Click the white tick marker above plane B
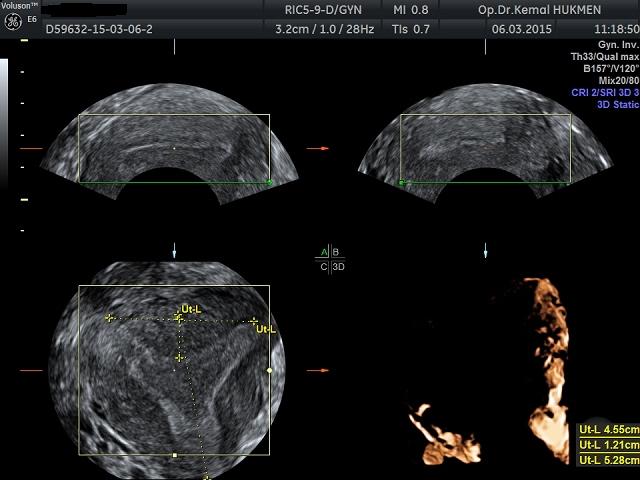Screen dimensions: 640x480 point(485,47)
